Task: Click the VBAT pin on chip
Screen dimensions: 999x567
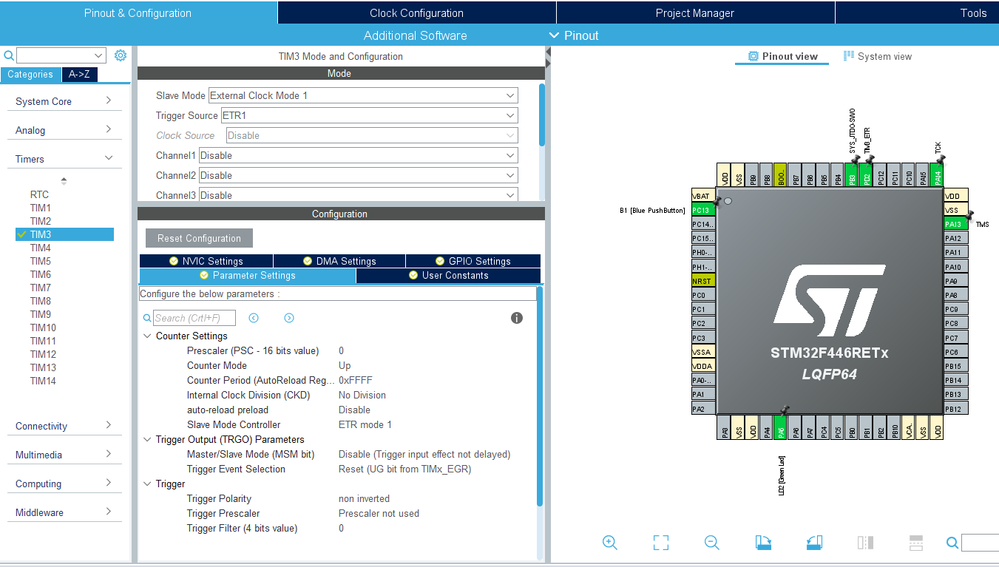Action: [703, 196]
